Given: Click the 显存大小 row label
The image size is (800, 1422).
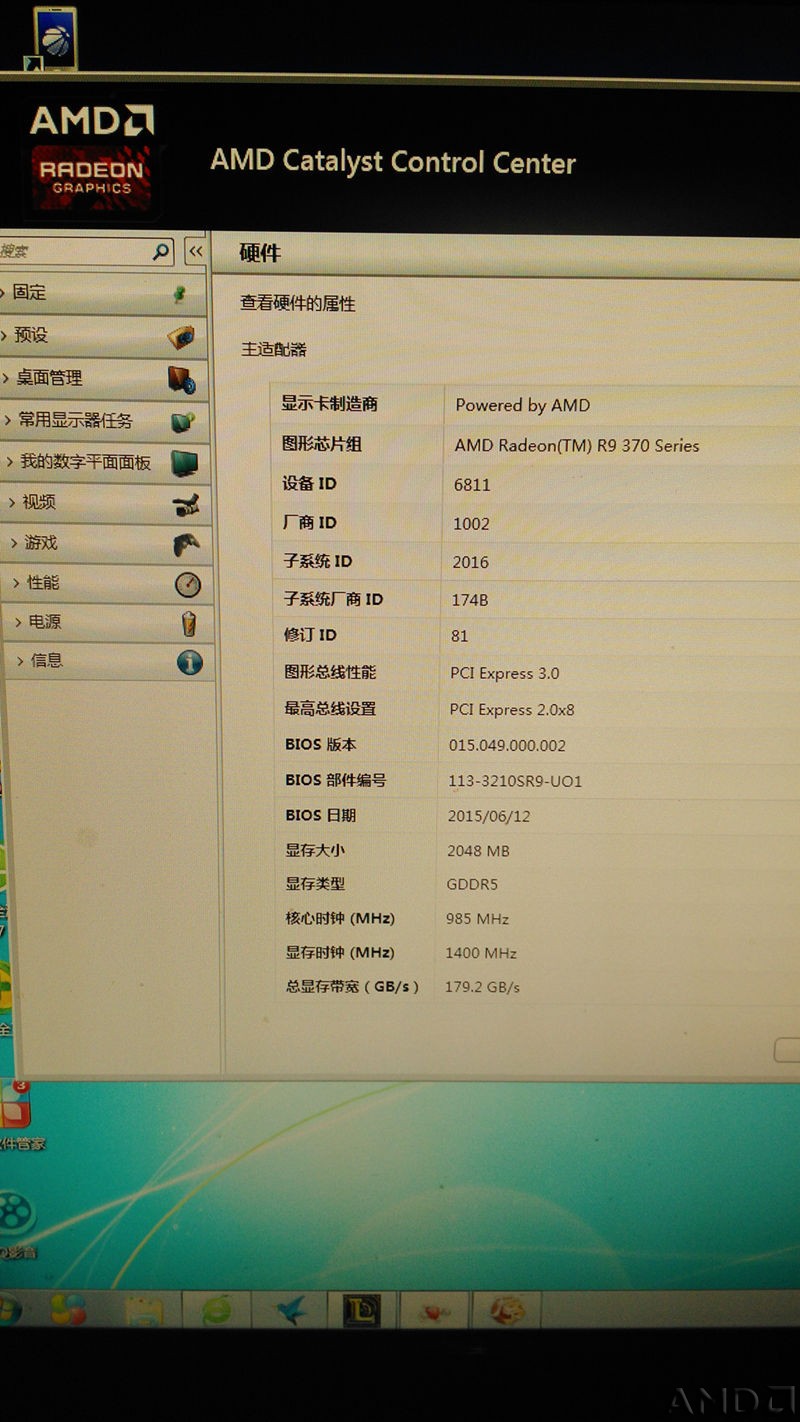Looking at the screenshot, I should pos(315,850).
